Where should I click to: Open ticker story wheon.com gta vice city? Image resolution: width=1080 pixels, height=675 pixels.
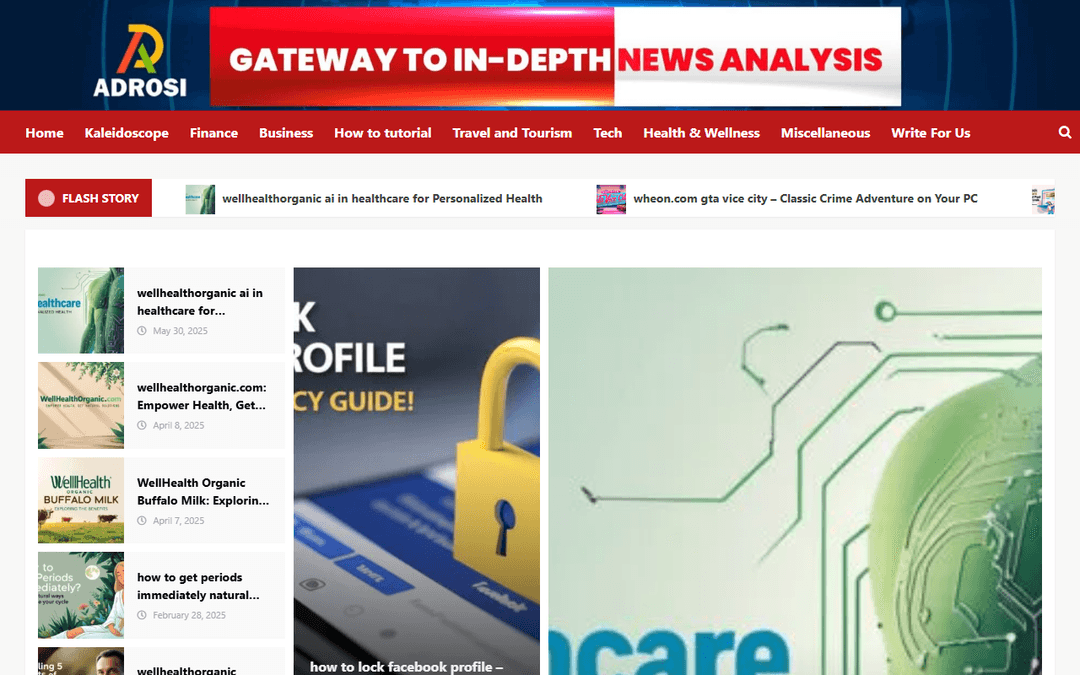point(805,198)
